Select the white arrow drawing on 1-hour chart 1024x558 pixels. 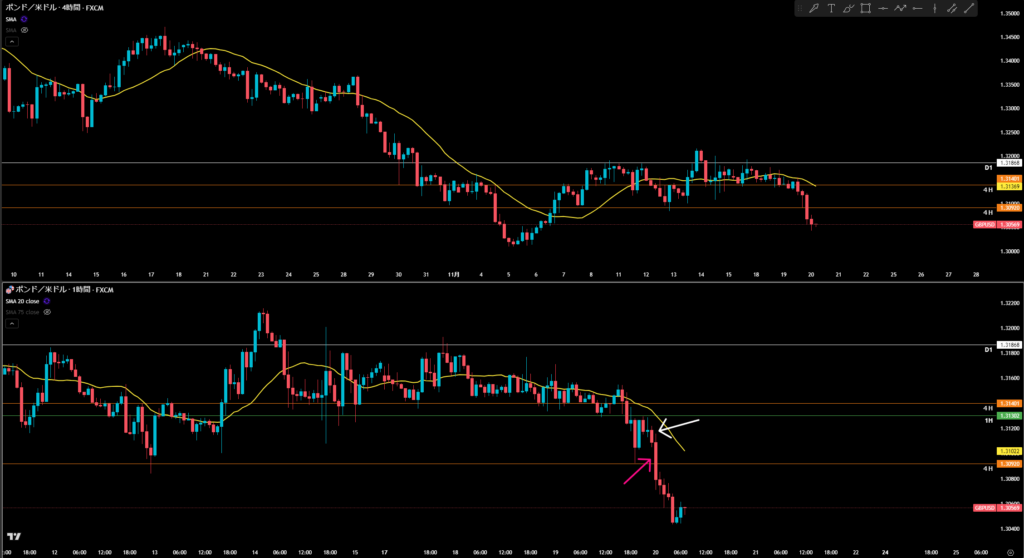[x=678, y=427]
